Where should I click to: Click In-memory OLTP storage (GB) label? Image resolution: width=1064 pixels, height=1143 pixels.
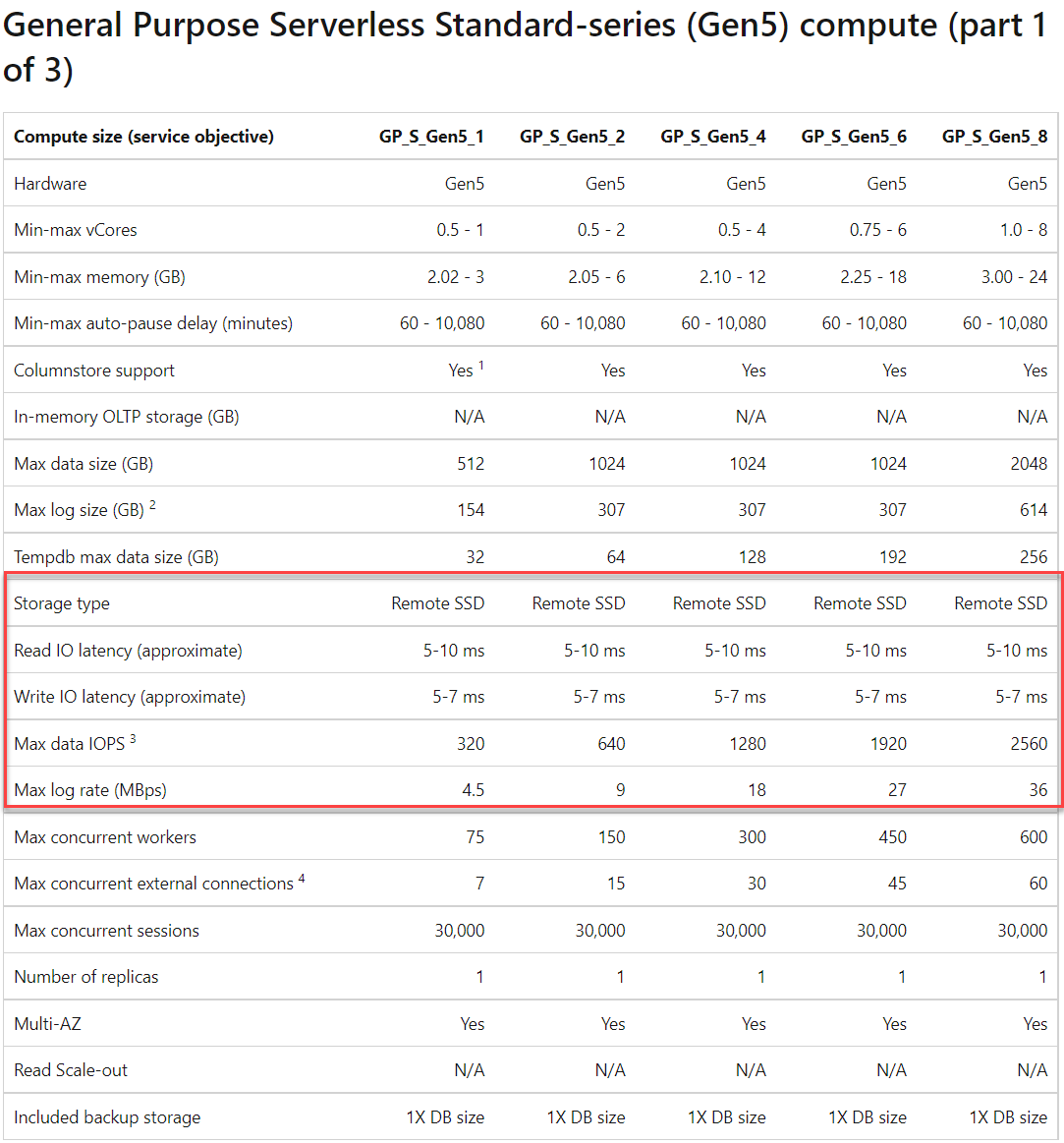(x=126, y=417)
